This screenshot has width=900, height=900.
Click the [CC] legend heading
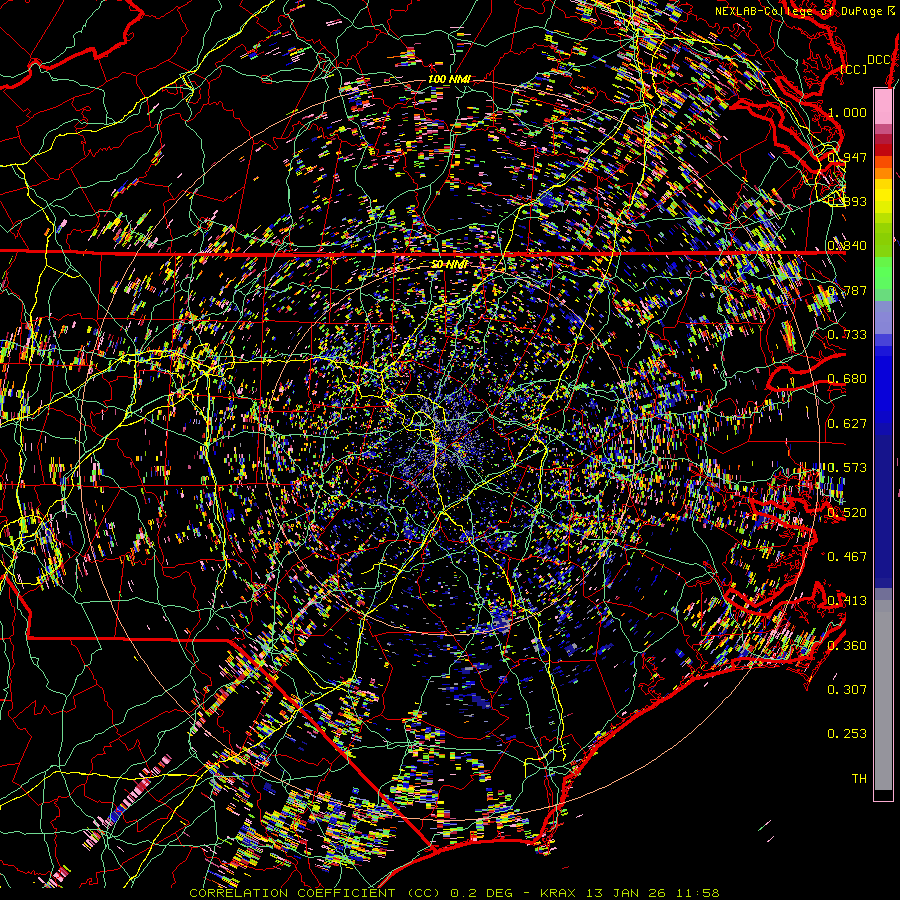tap(854, 69)
